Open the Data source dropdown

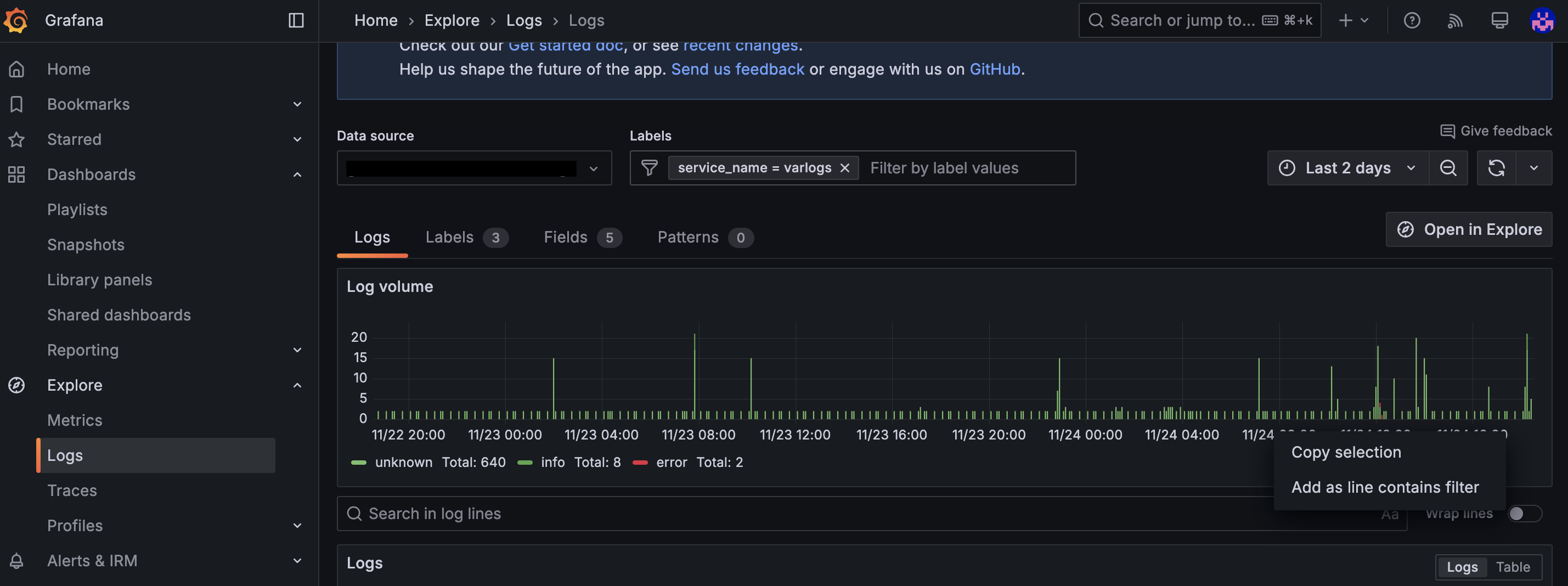coord(474,168)
